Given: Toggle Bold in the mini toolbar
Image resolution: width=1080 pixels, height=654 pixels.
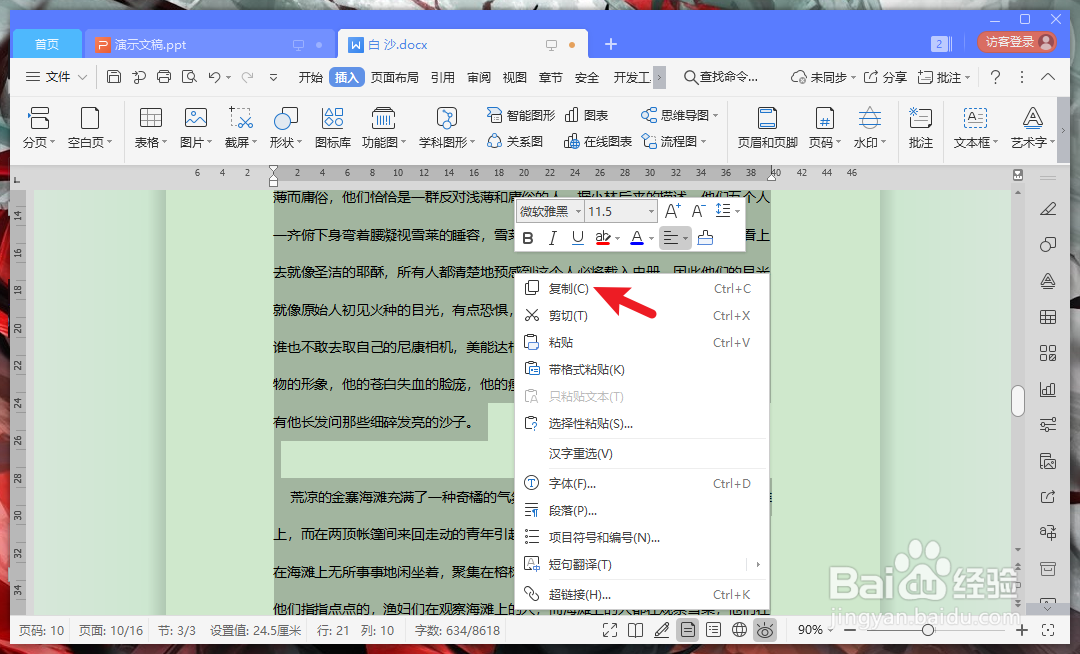Looking at the screenshot, I should (x=528, y=238).
